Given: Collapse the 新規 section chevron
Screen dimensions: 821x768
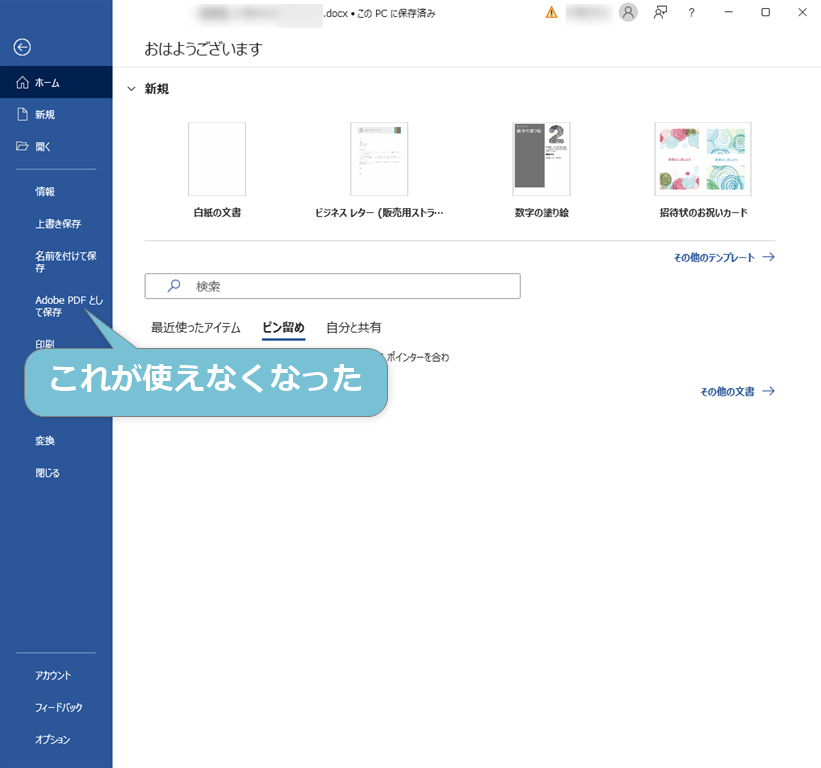Looking at the screenshot, I should tap(131, 89).
